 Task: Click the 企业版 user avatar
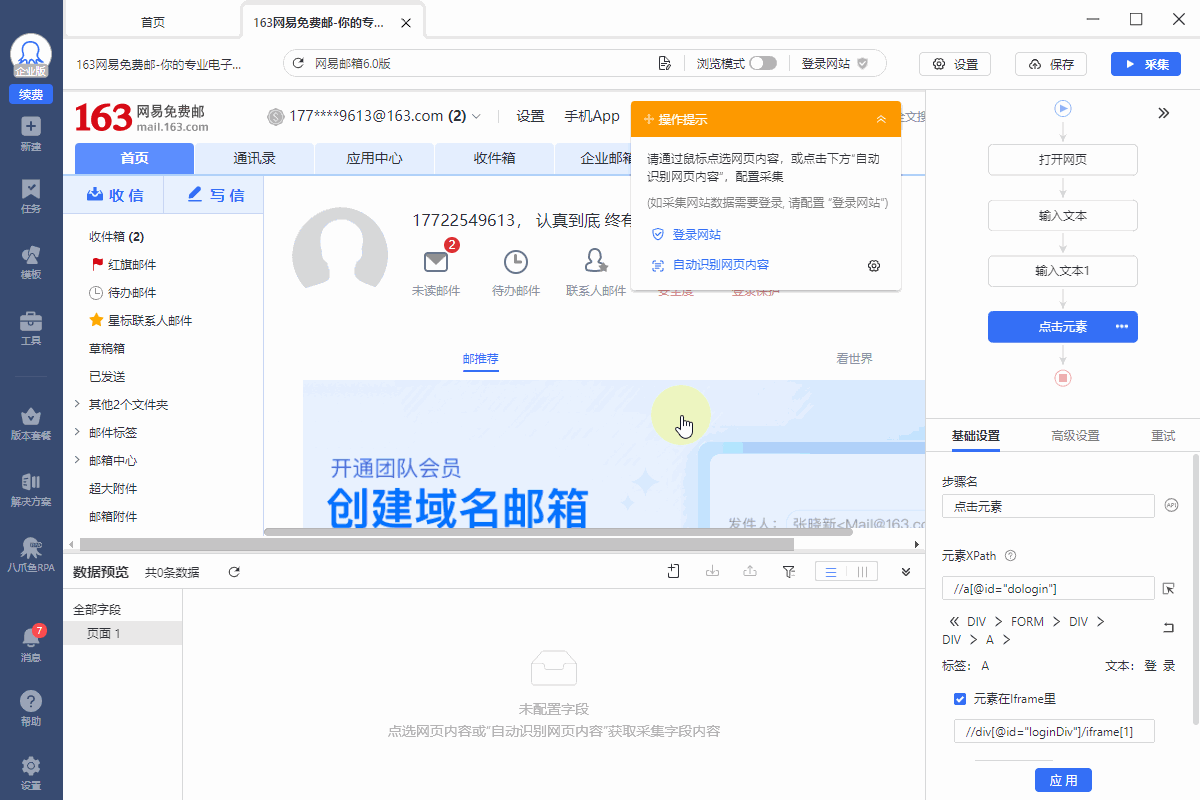[x=31, y=55]
